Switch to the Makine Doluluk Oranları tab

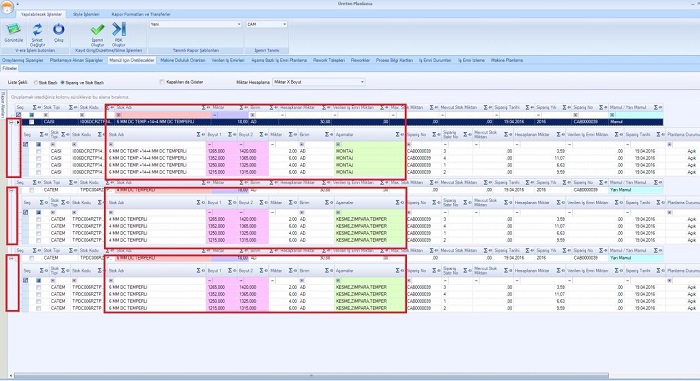(x=183, y=60)
